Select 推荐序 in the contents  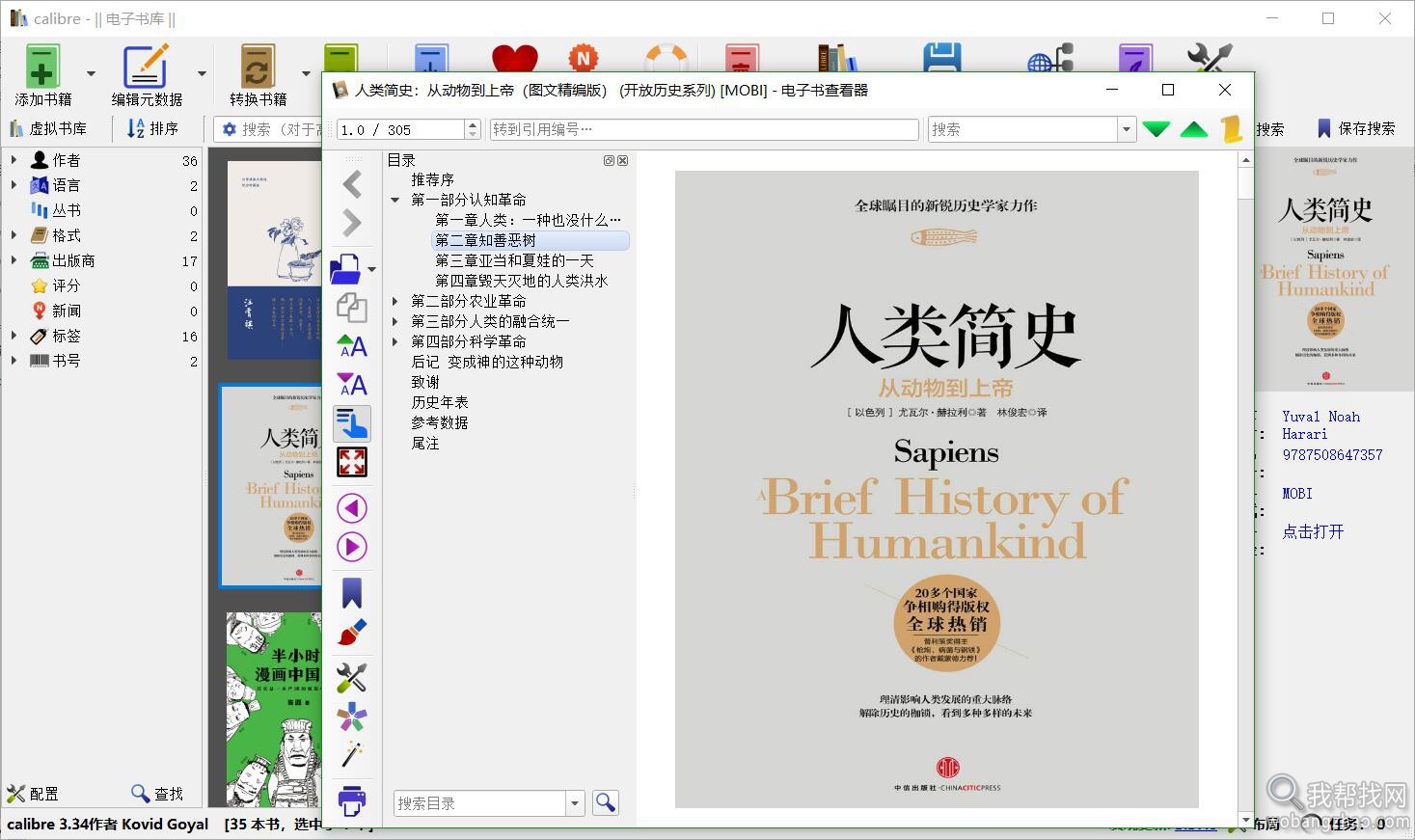432,179
